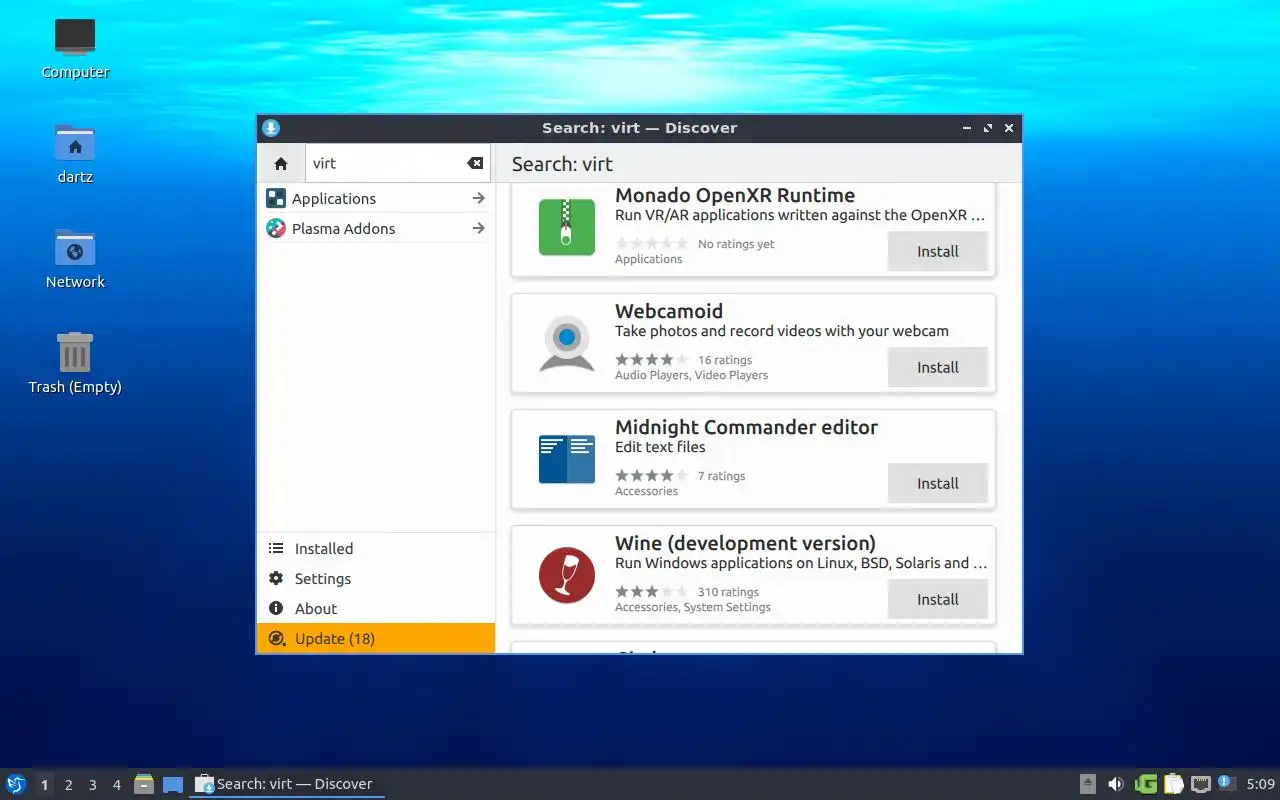
Task: Open the dartz home folder icon
Action: click(75, 153)
